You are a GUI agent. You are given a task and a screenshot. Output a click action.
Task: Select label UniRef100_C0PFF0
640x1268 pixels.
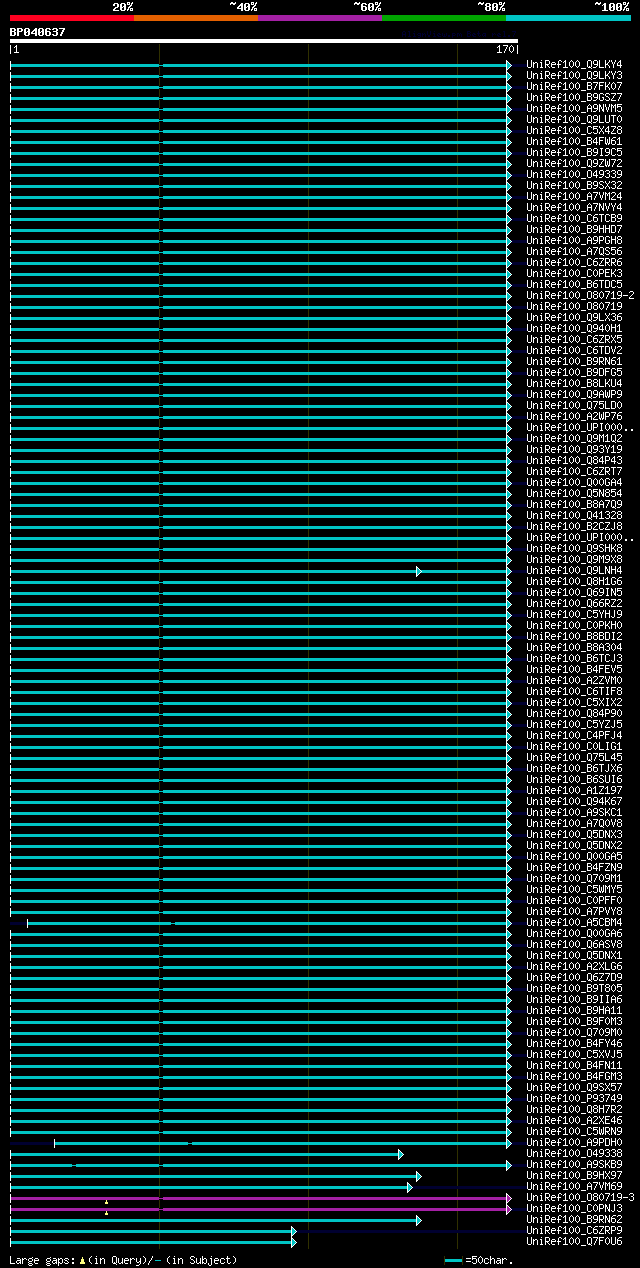[x=574, y=901]
